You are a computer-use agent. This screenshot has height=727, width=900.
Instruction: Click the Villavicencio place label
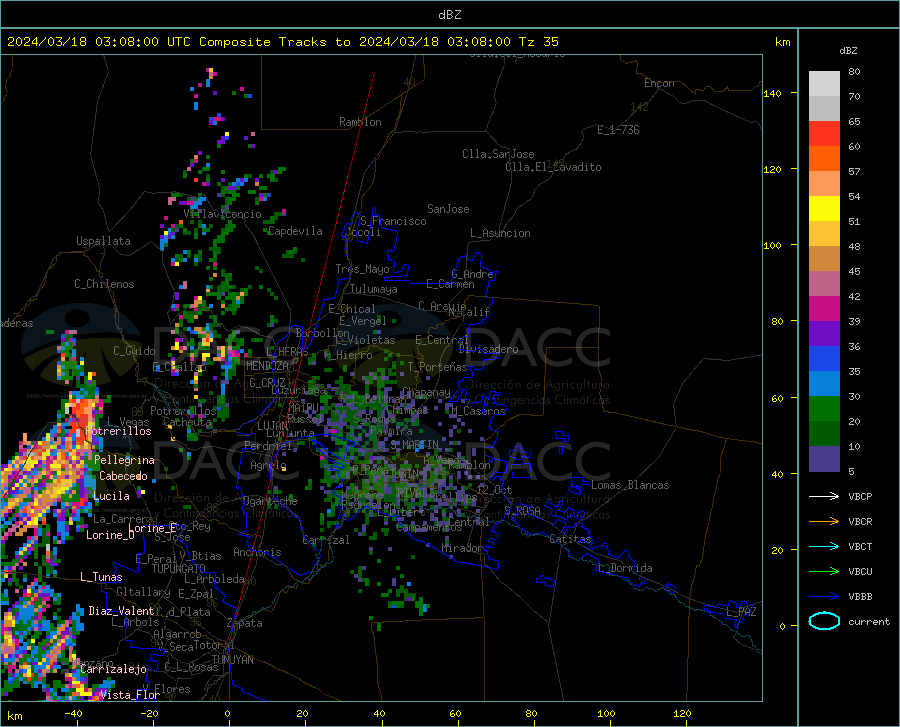click(x=223, y=214)
